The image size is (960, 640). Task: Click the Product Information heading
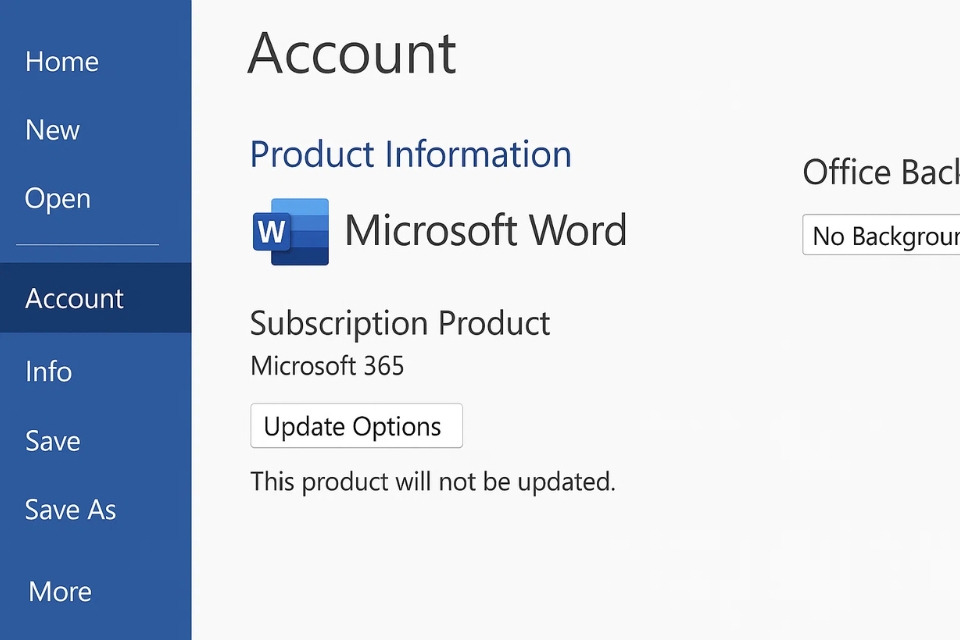pyautogui.click(x=410, y=155)
